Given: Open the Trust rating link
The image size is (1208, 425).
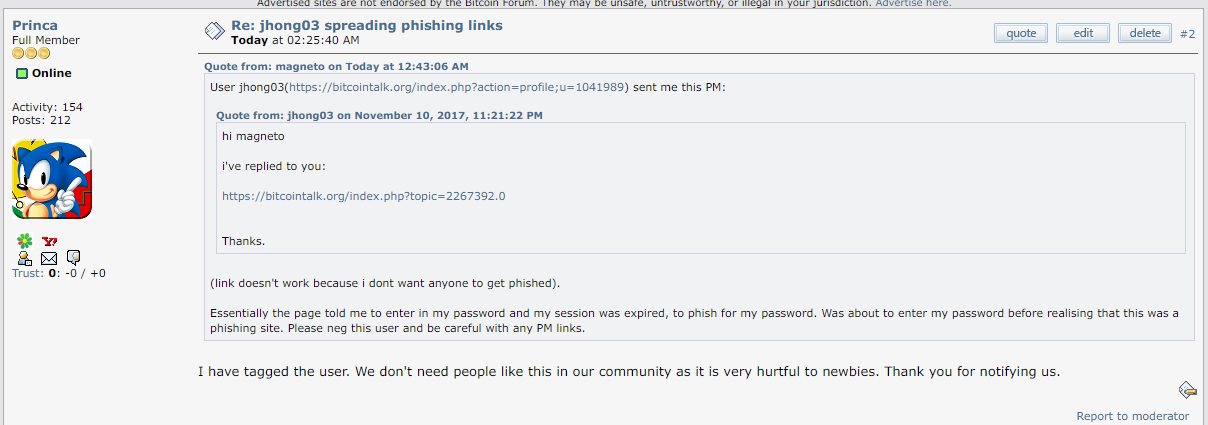Looking at the screenshot, I should point(28,273).
